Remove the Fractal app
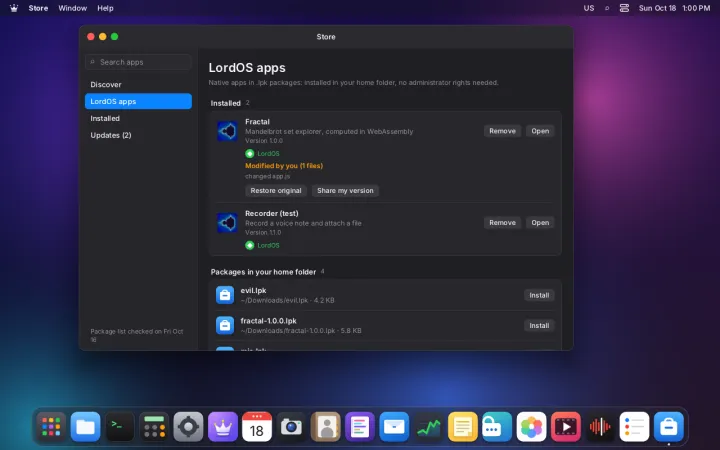 tap(502, 131)
